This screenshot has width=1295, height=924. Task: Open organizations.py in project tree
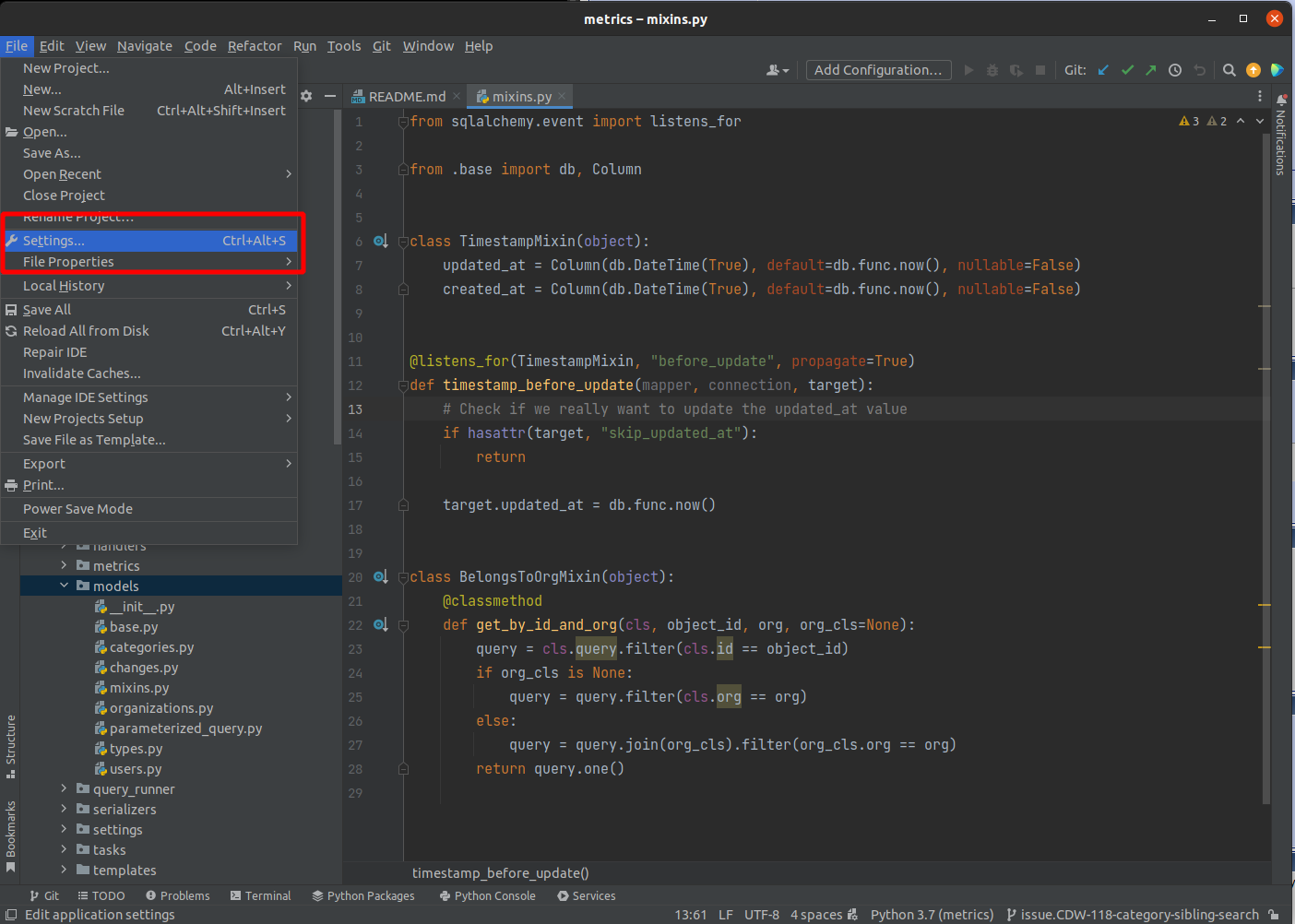(161, 708)
